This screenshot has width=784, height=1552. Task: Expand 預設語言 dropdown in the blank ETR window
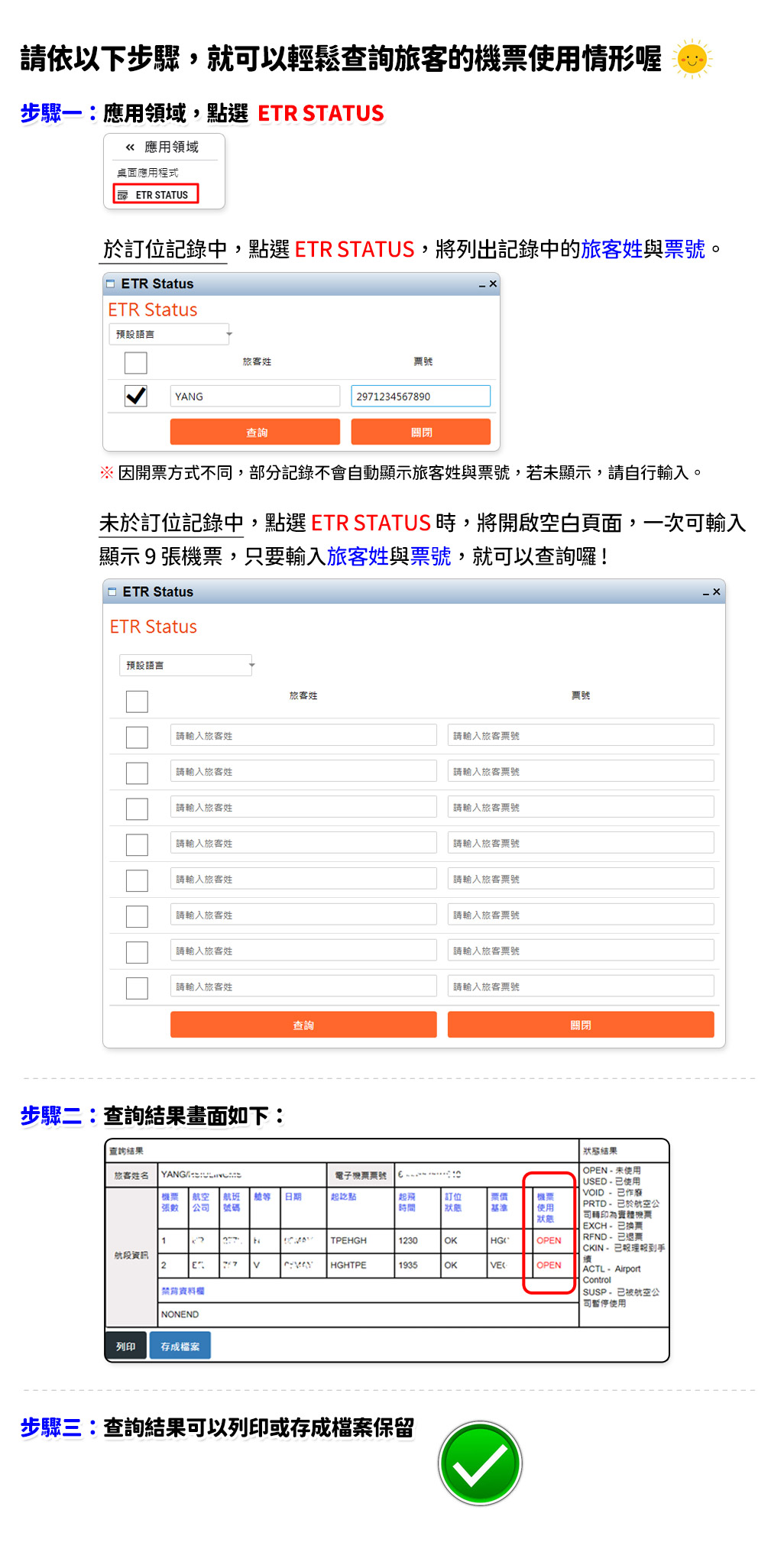coord(186,665)
